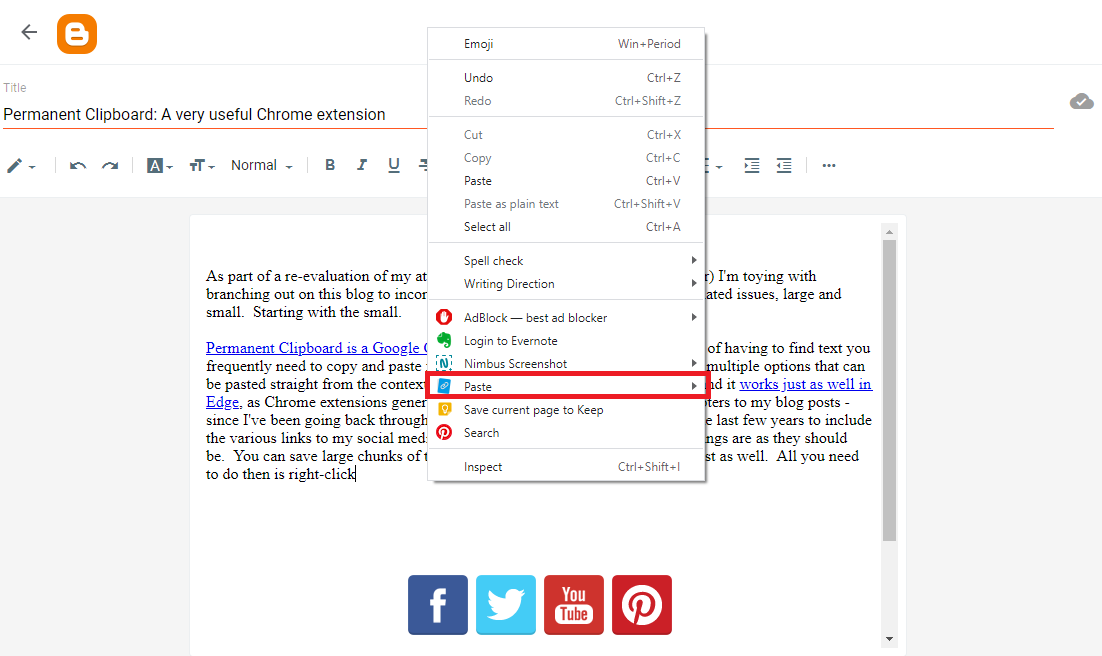Viewport: 1102px width, 656px height.
Task: Choose Pinterest Search menu entry
Action: coord(566,432)
